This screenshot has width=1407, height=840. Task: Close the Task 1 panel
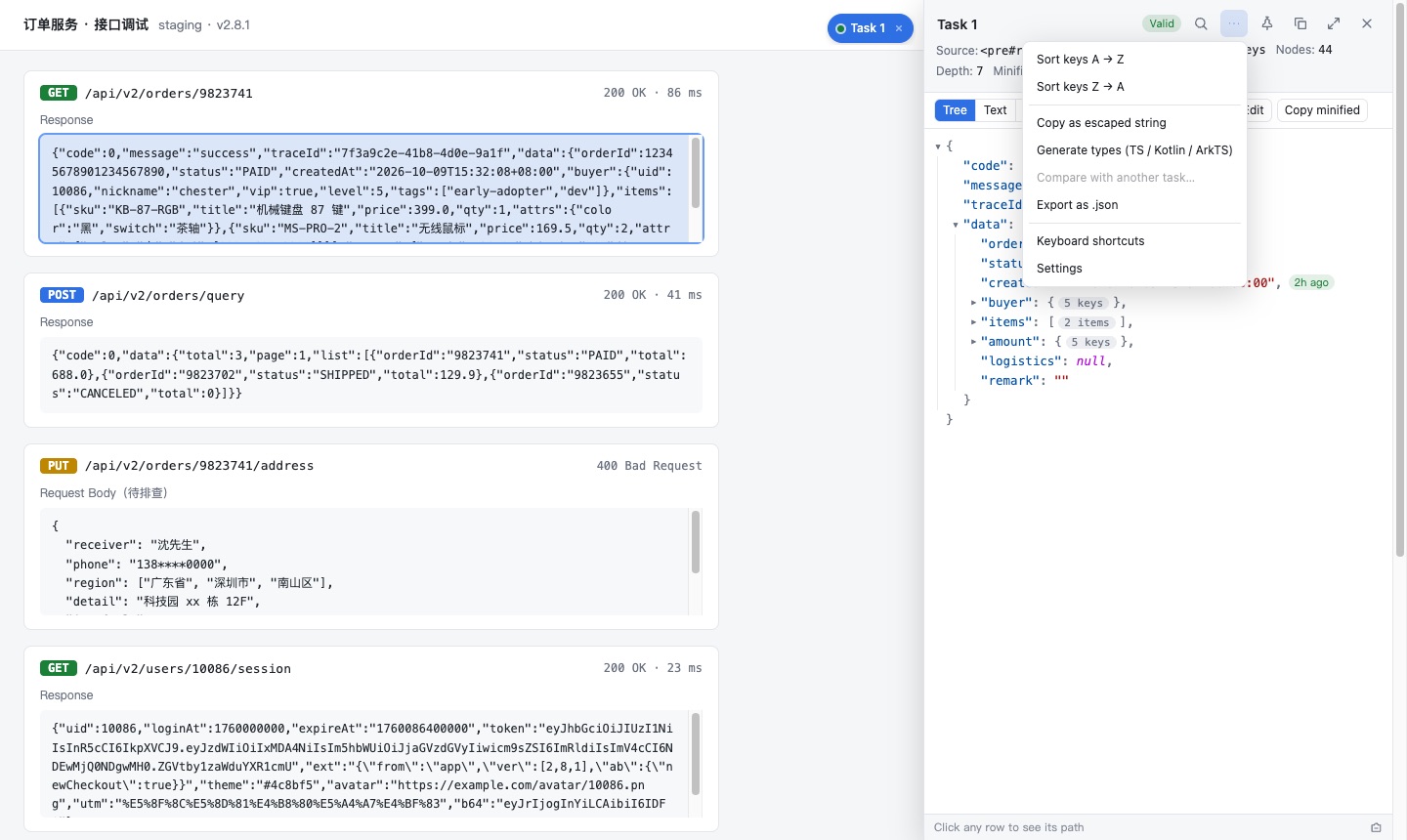[1367, 24]
